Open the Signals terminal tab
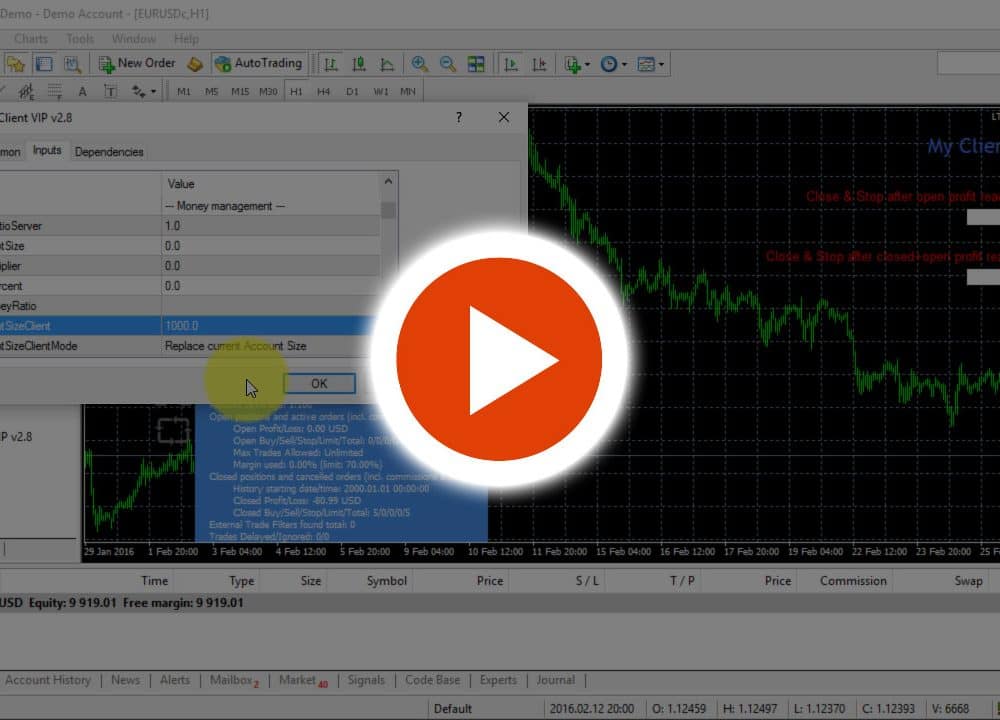 pos(366,680)
